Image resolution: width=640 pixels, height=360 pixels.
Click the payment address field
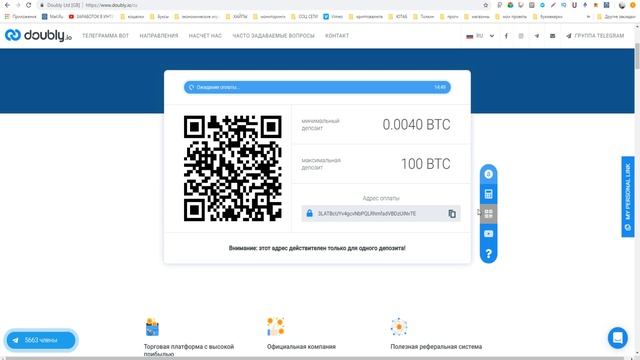[x=381, y=214]
